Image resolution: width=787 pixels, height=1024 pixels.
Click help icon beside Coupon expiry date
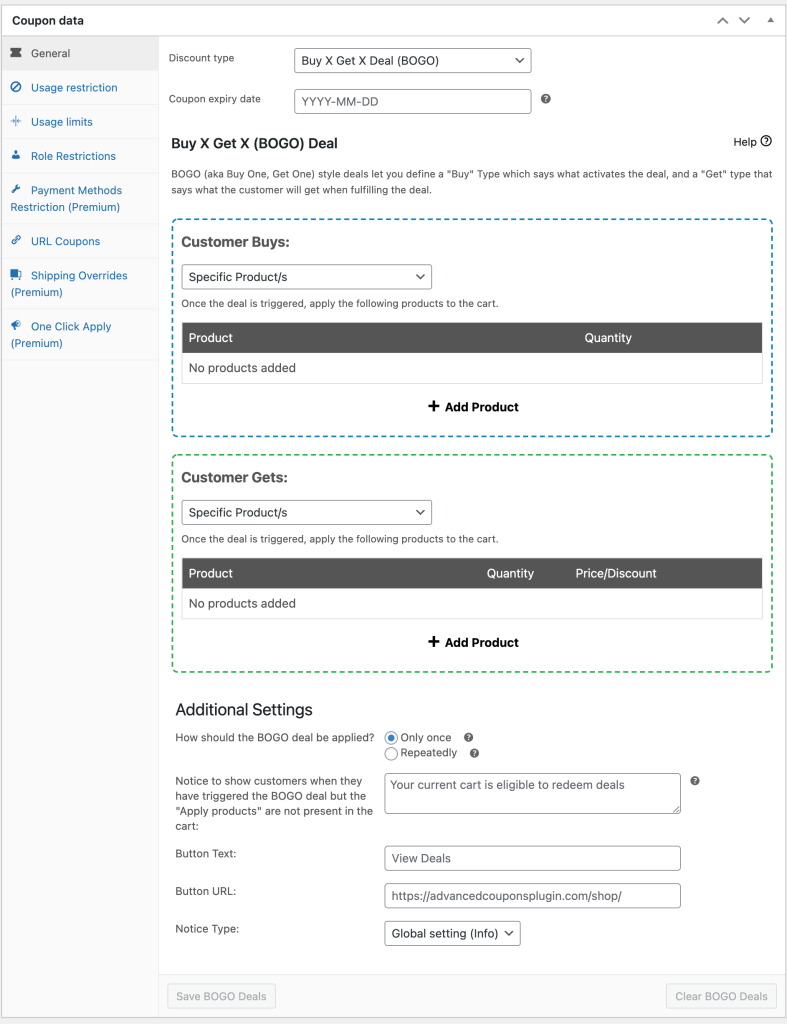pos(546,99)
